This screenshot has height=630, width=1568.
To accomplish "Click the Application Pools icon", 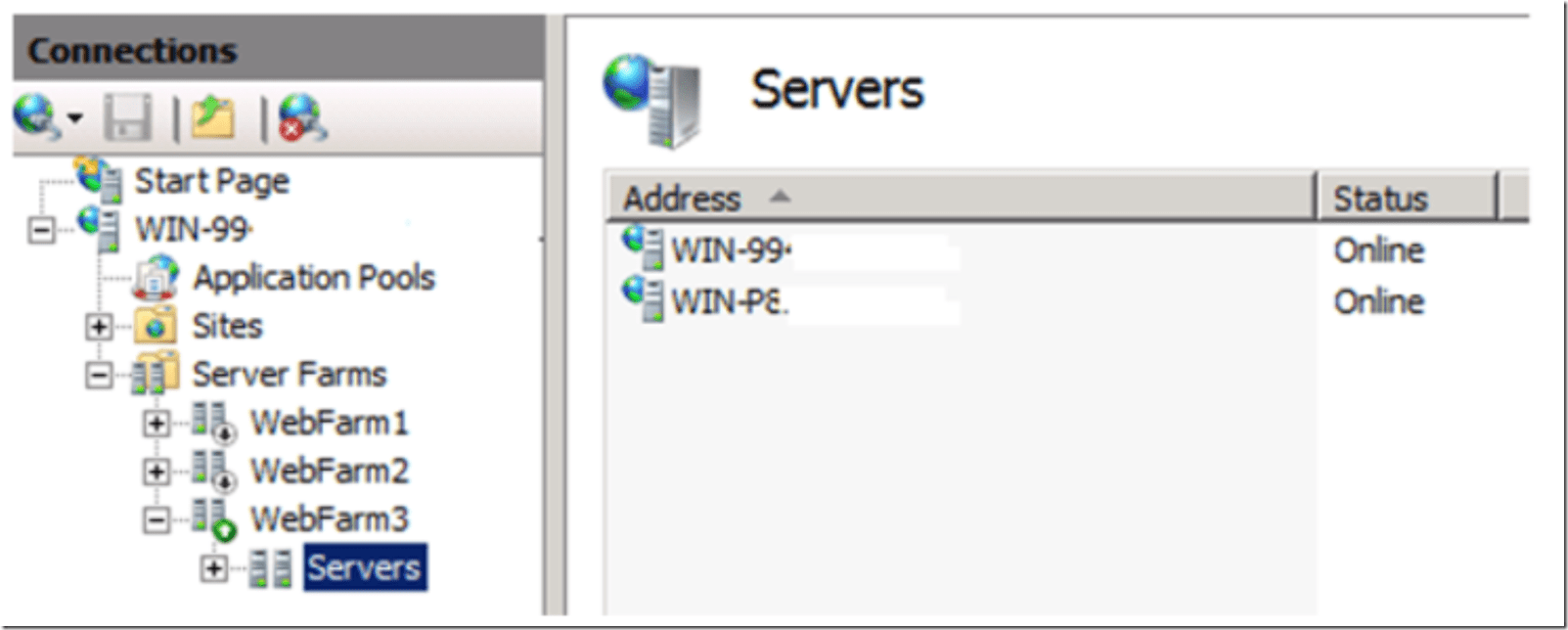I will pyautogui.click(x=156, y=278).
